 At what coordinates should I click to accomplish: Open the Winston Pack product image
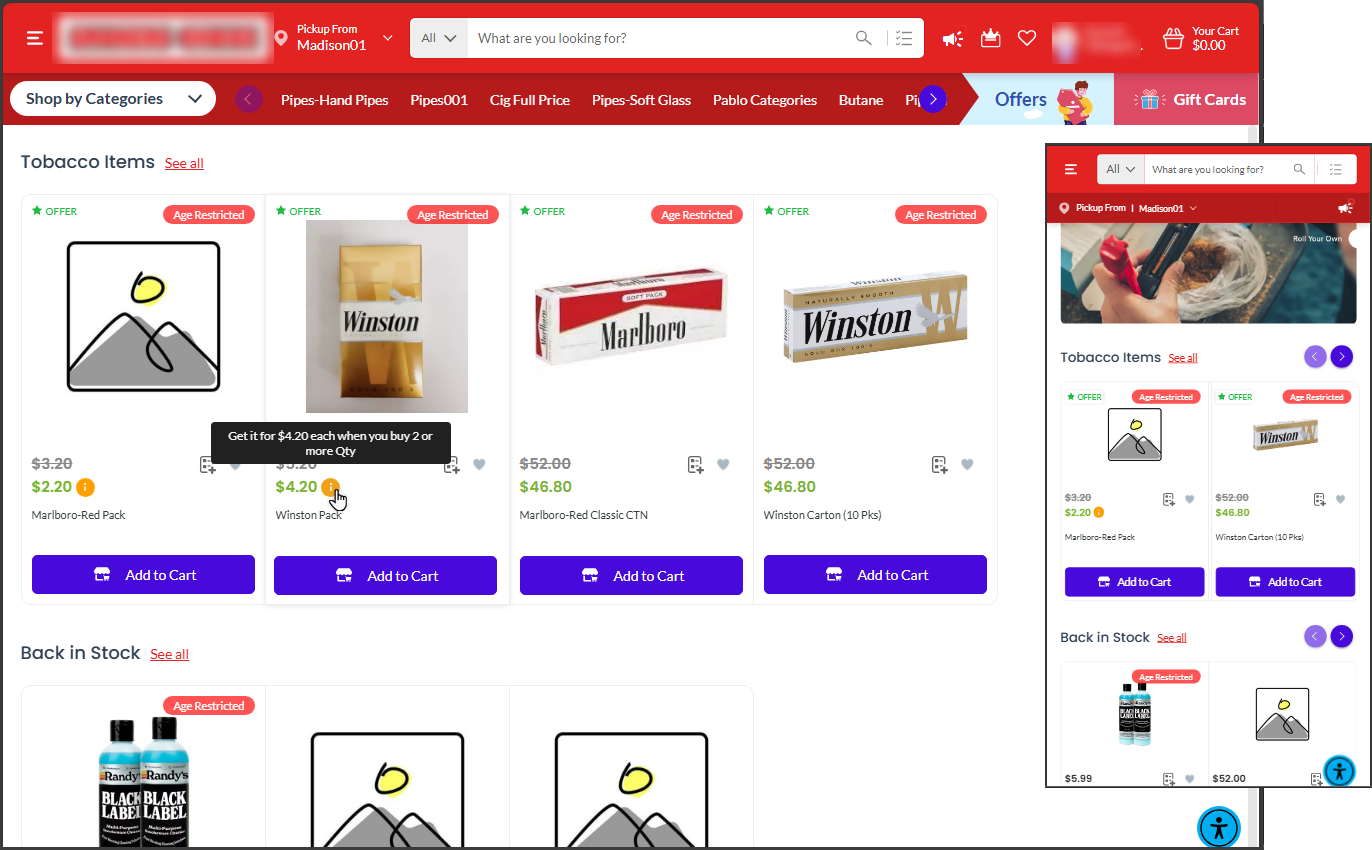point(386,316)
